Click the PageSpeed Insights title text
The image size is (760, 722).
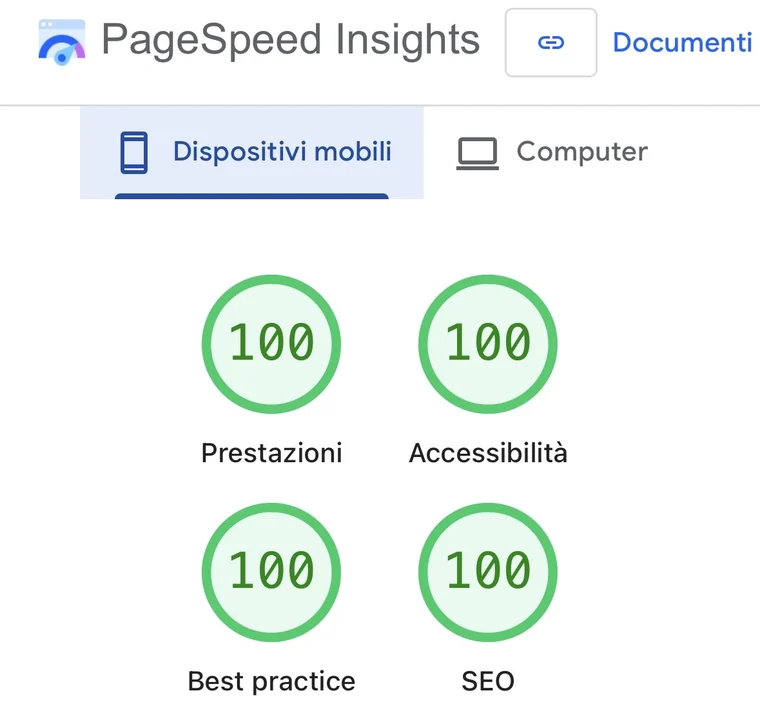[x=291, y=41]
